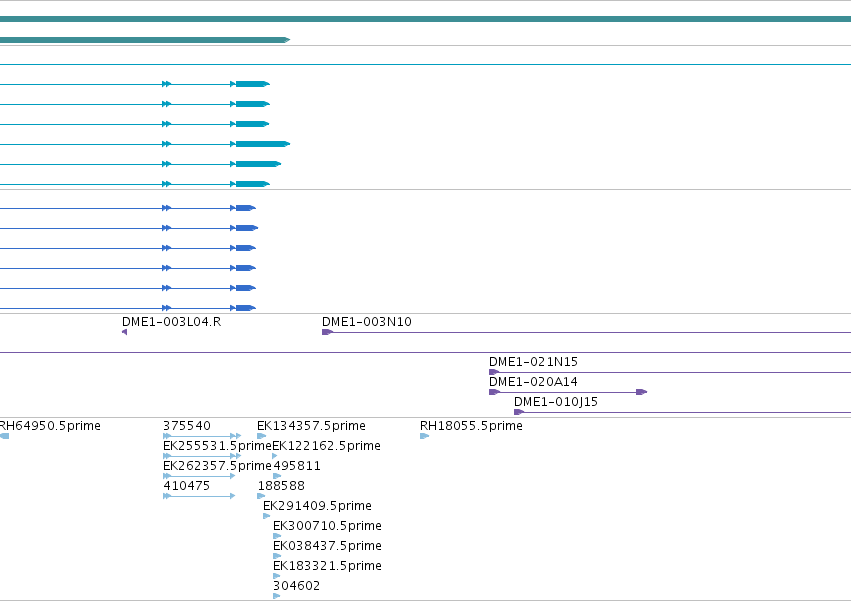Click the light-blue arrow under RH18055.5prime
The image size is (851, 601).
point(425,436)
